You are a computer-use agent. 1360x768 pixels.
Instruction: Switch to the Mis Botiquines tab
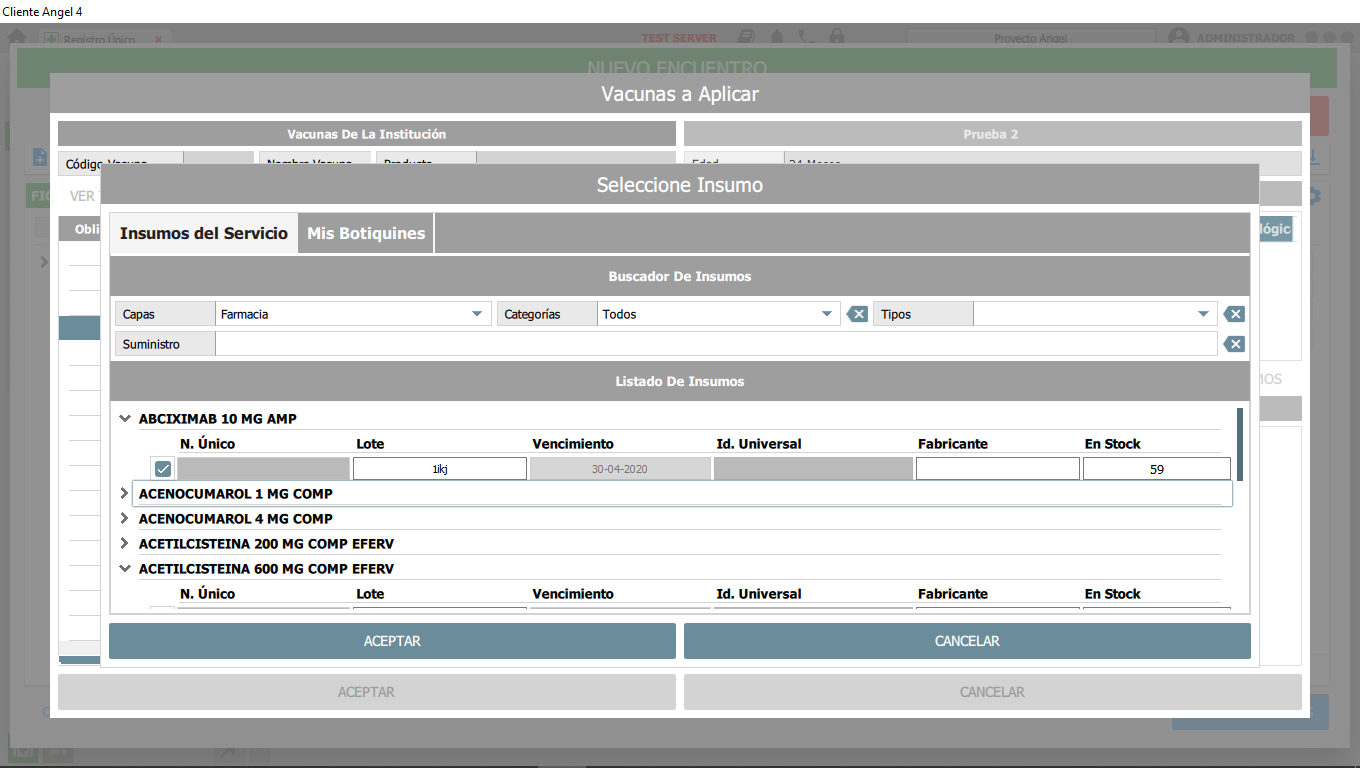tap(364, 232)
